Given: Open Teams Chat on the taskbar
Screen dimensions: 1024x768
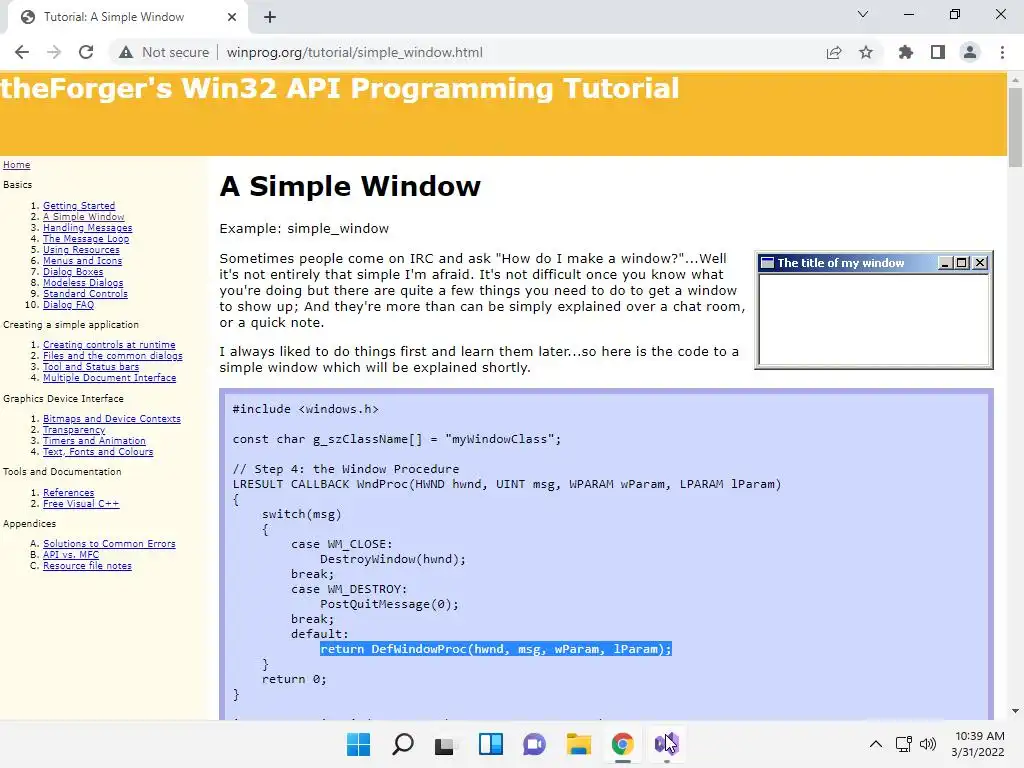Looking at the screenshot, I should point(534,744).
